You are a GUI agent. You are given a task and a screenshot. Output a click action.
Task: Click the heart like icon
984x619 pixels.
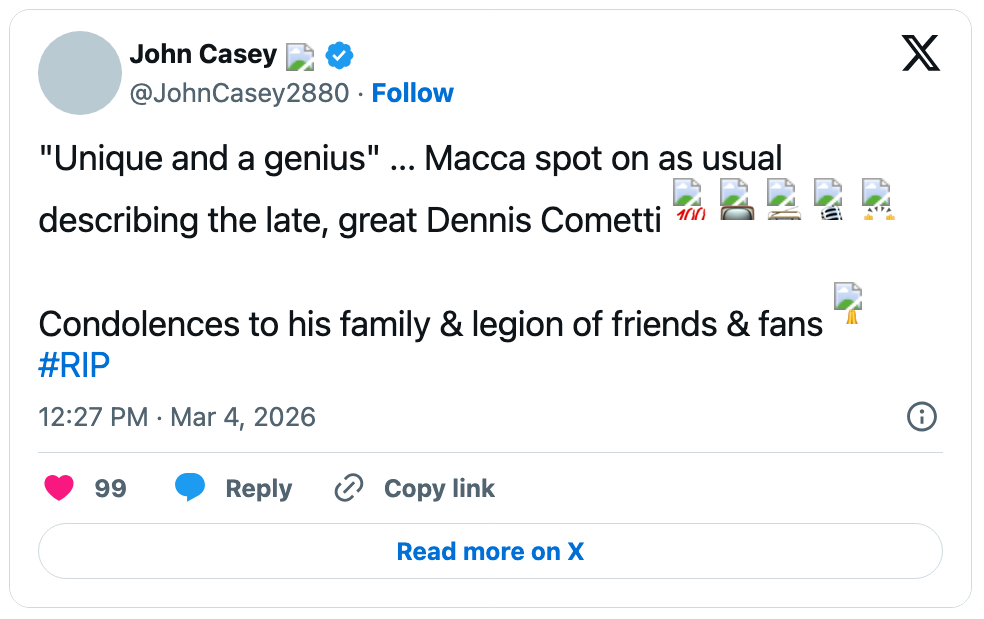pos(60,488)
